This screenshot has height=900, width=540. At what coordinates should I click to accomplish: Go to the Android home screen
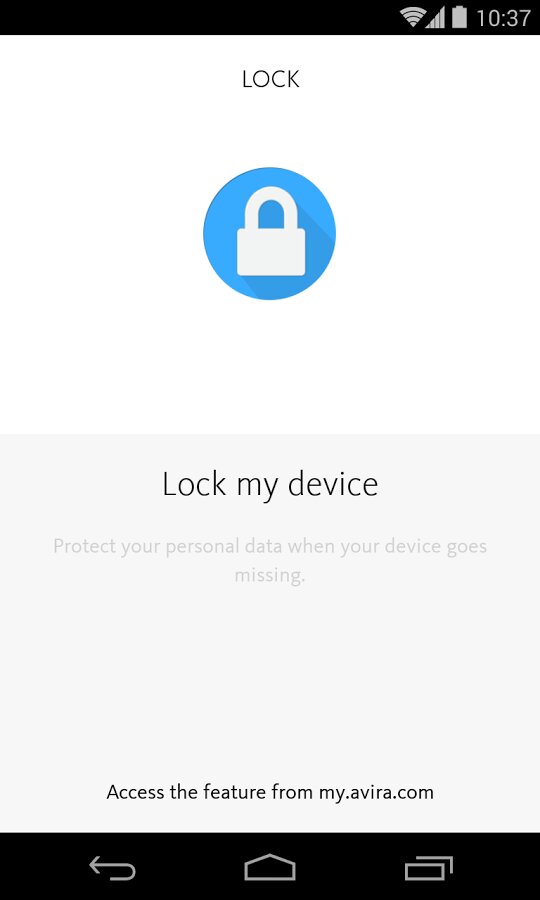click(x=270, y=867)
